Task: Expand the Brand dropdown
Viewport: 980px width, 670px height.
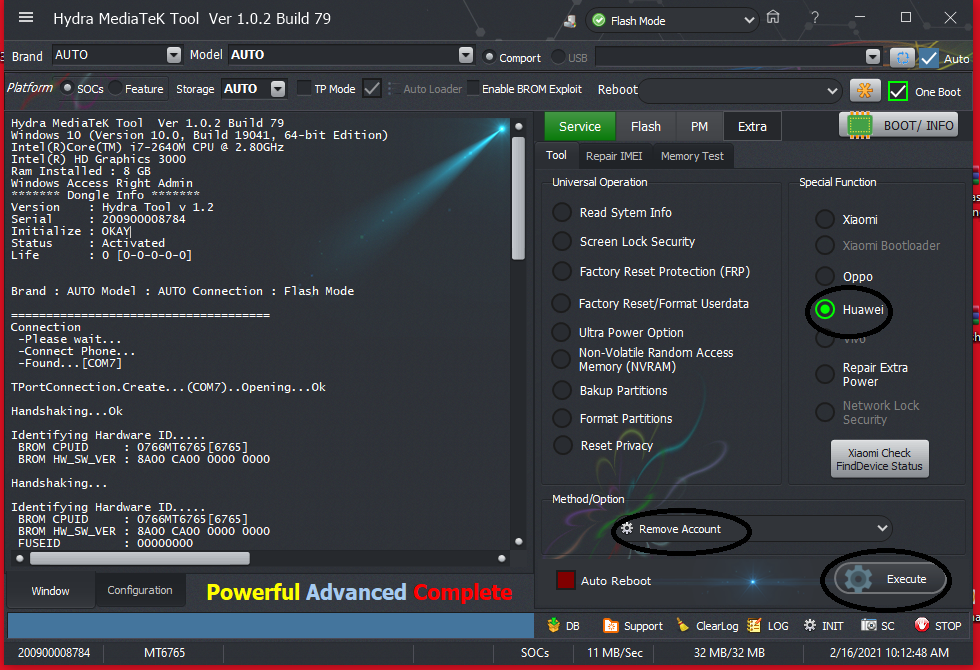Action: (174, 55)
